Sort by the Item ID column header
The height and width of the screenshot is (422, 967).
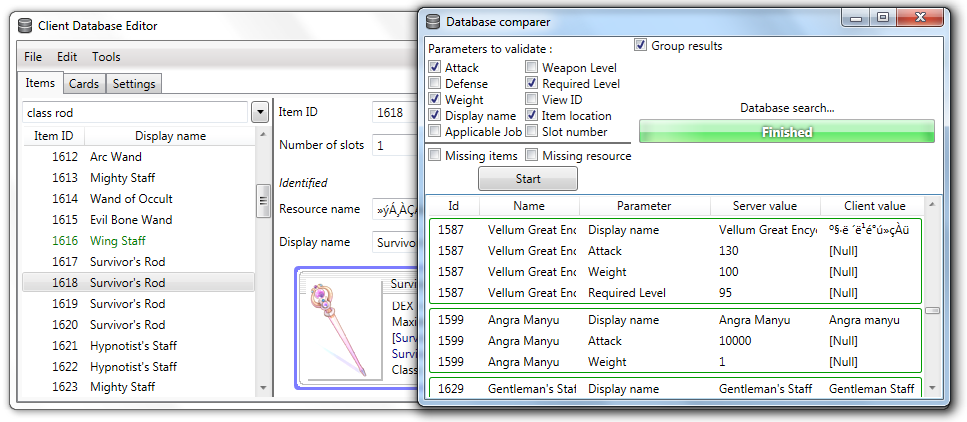click(54, 136)
